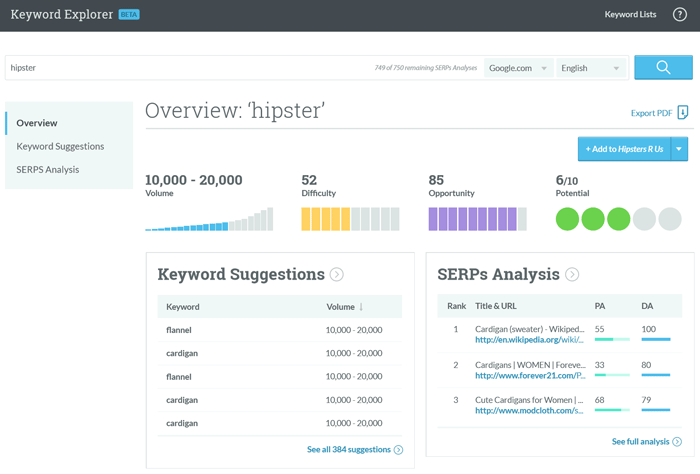Viewport: 700px width, 474px height.
Task: Open Keyword Lists in the header
Action: click(630, 15)
